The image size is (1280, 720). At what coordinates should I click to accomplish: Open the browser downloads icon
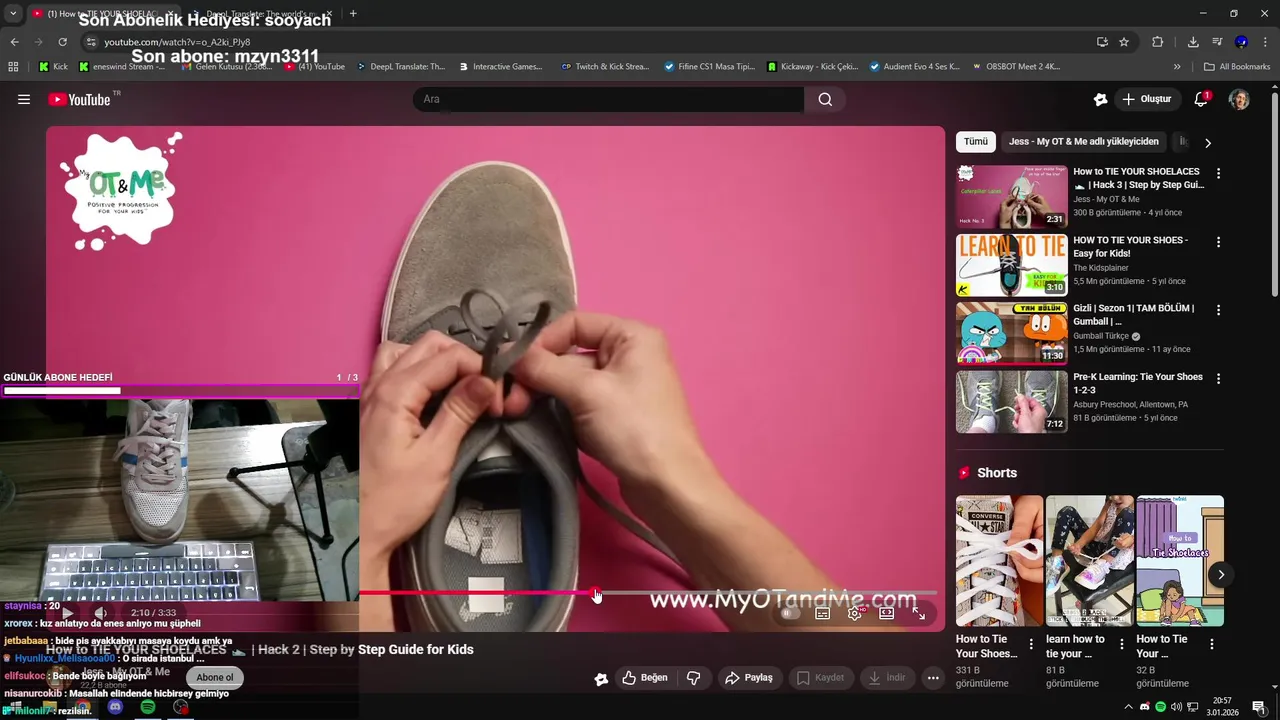click(1193, 42)
